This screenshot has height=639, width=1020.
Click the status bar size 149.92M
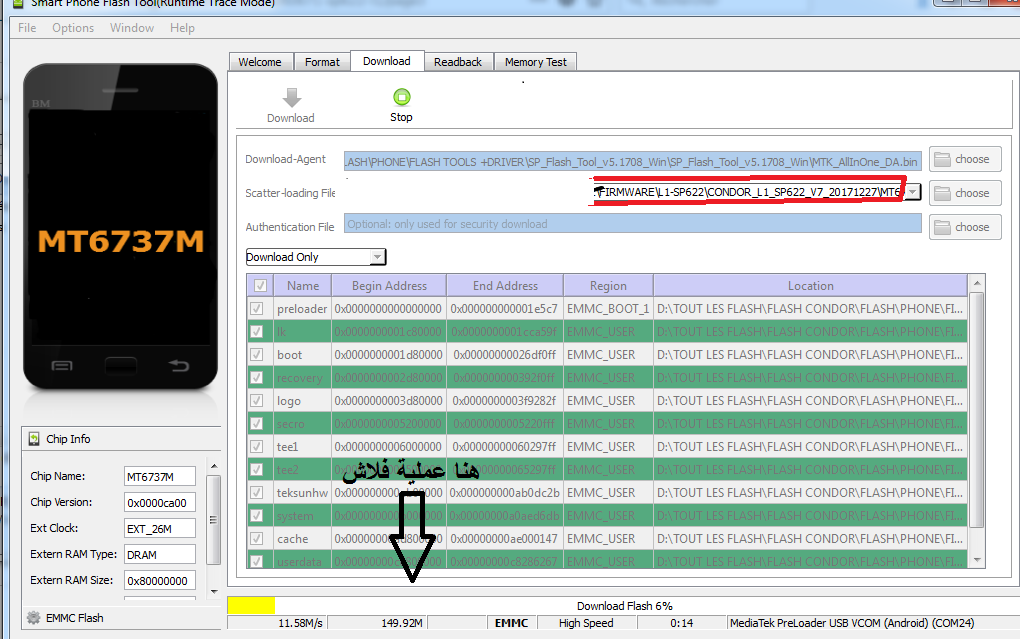(401, 623)
